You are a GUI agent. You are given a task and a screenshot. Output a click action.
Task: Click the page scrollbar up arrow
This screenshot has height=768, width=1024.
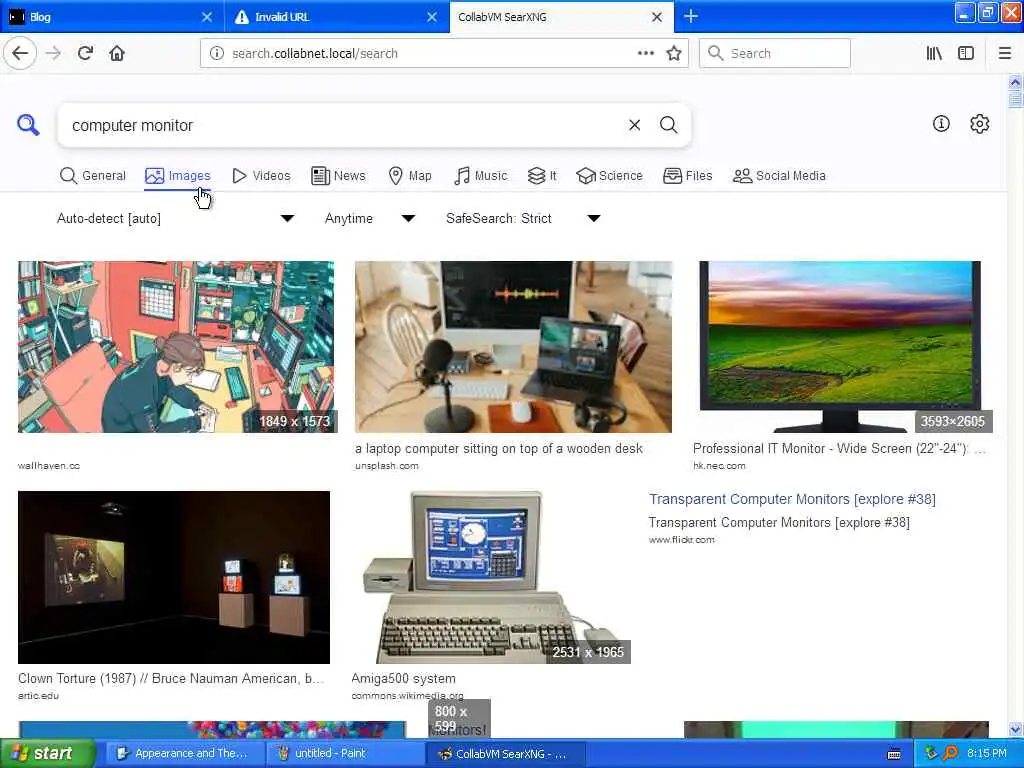point(1015,82)
